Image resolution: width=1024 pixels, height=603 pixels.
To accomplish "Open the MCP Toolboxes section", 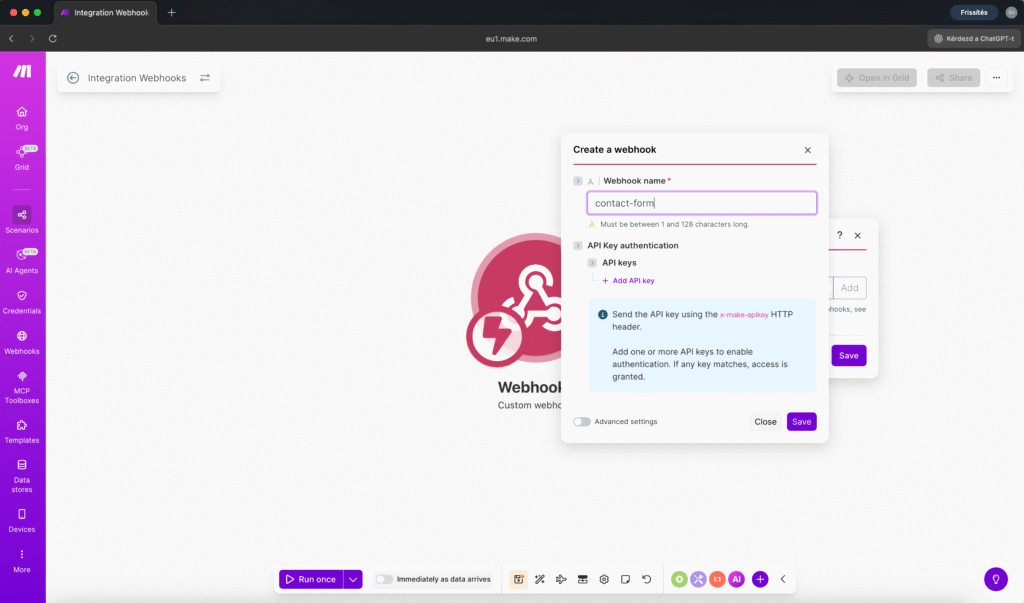I will 21,387.
